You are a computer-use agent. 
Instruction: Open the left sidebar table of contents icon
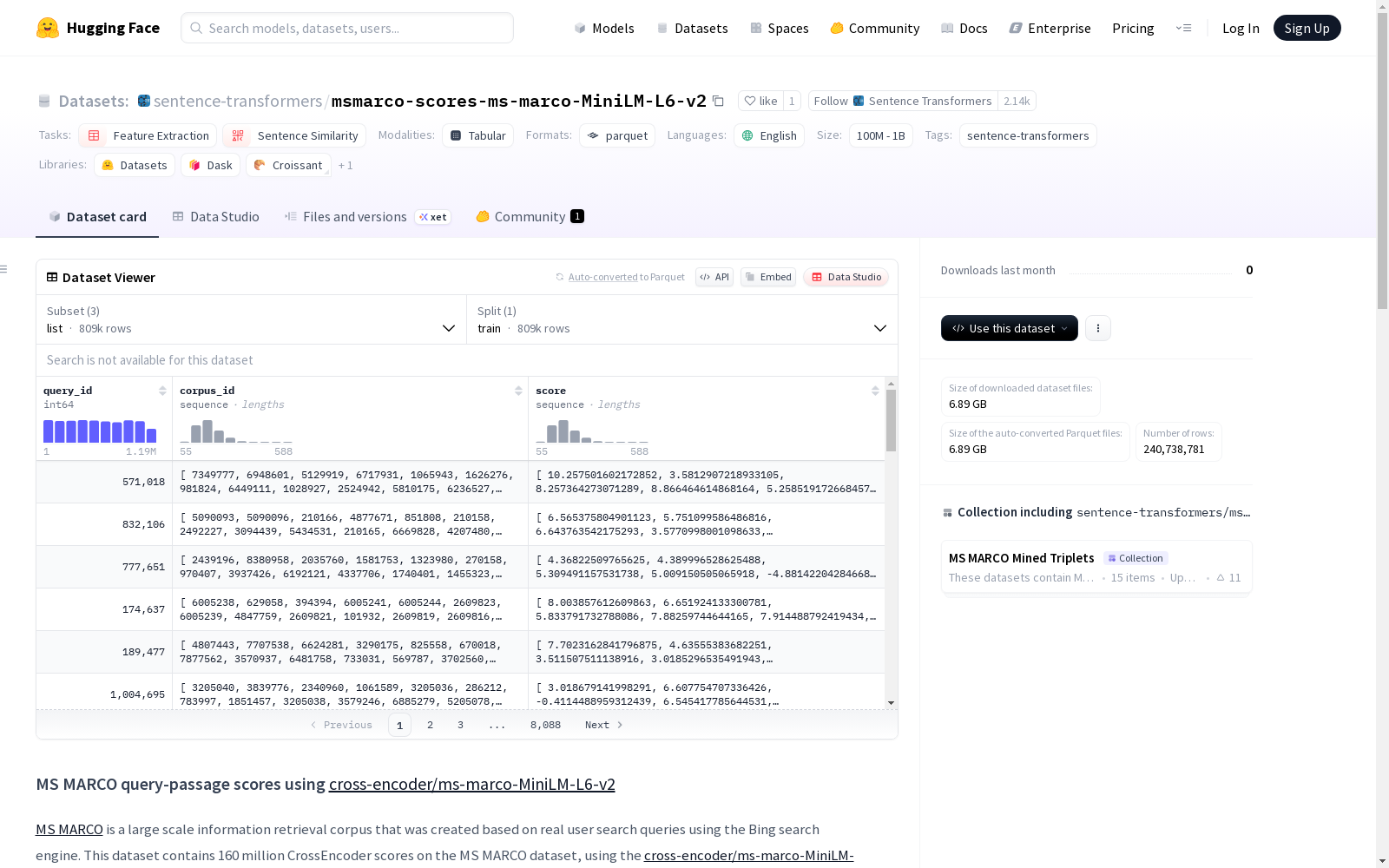3,269
